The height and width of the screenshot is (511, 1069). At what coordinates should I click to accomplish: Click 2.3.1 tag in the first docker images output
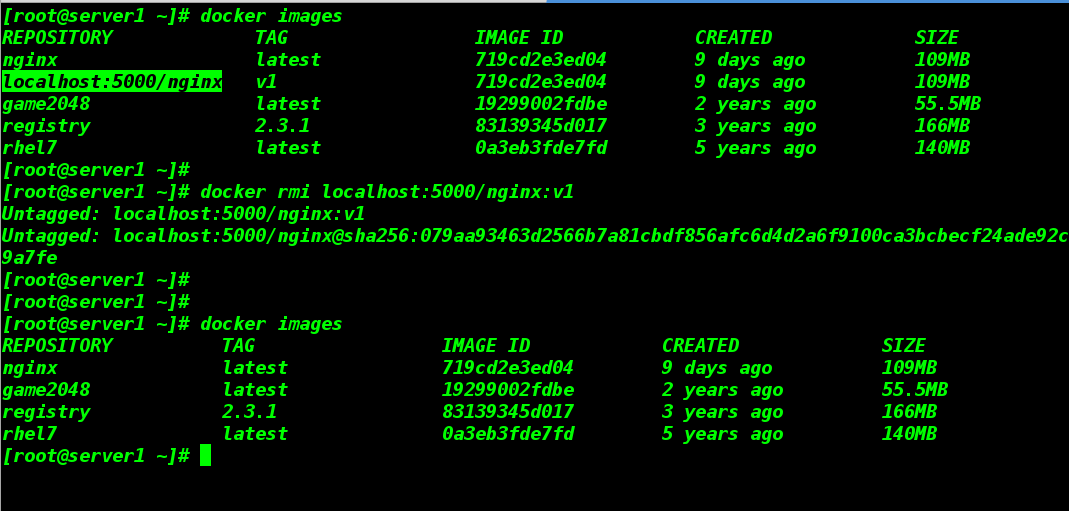(282, 126)
